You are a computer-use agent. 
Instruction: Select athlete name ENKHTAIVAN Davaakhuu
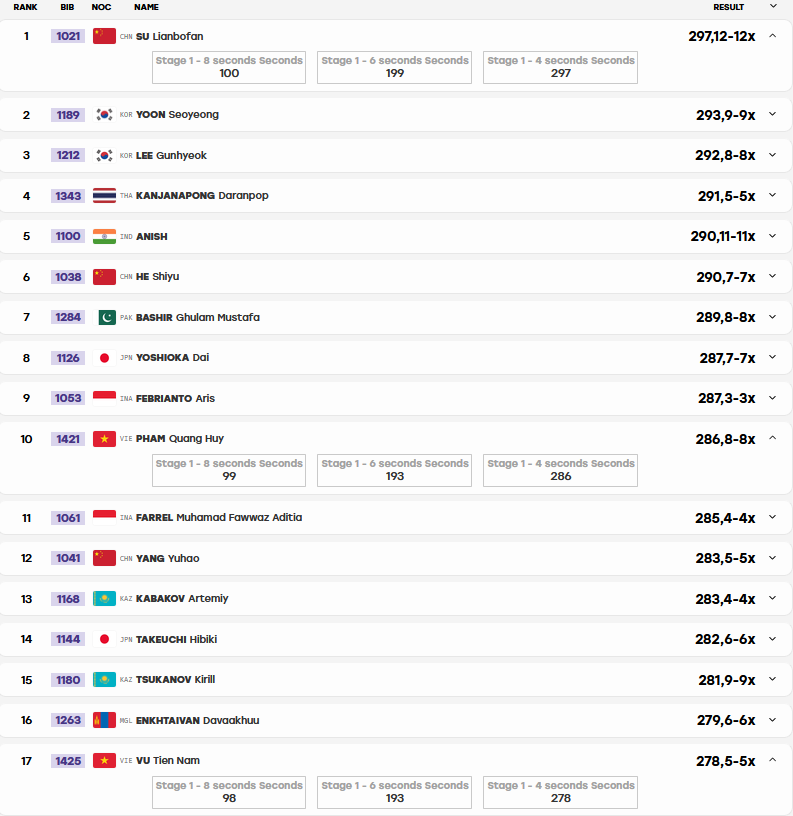click(197, 720)
